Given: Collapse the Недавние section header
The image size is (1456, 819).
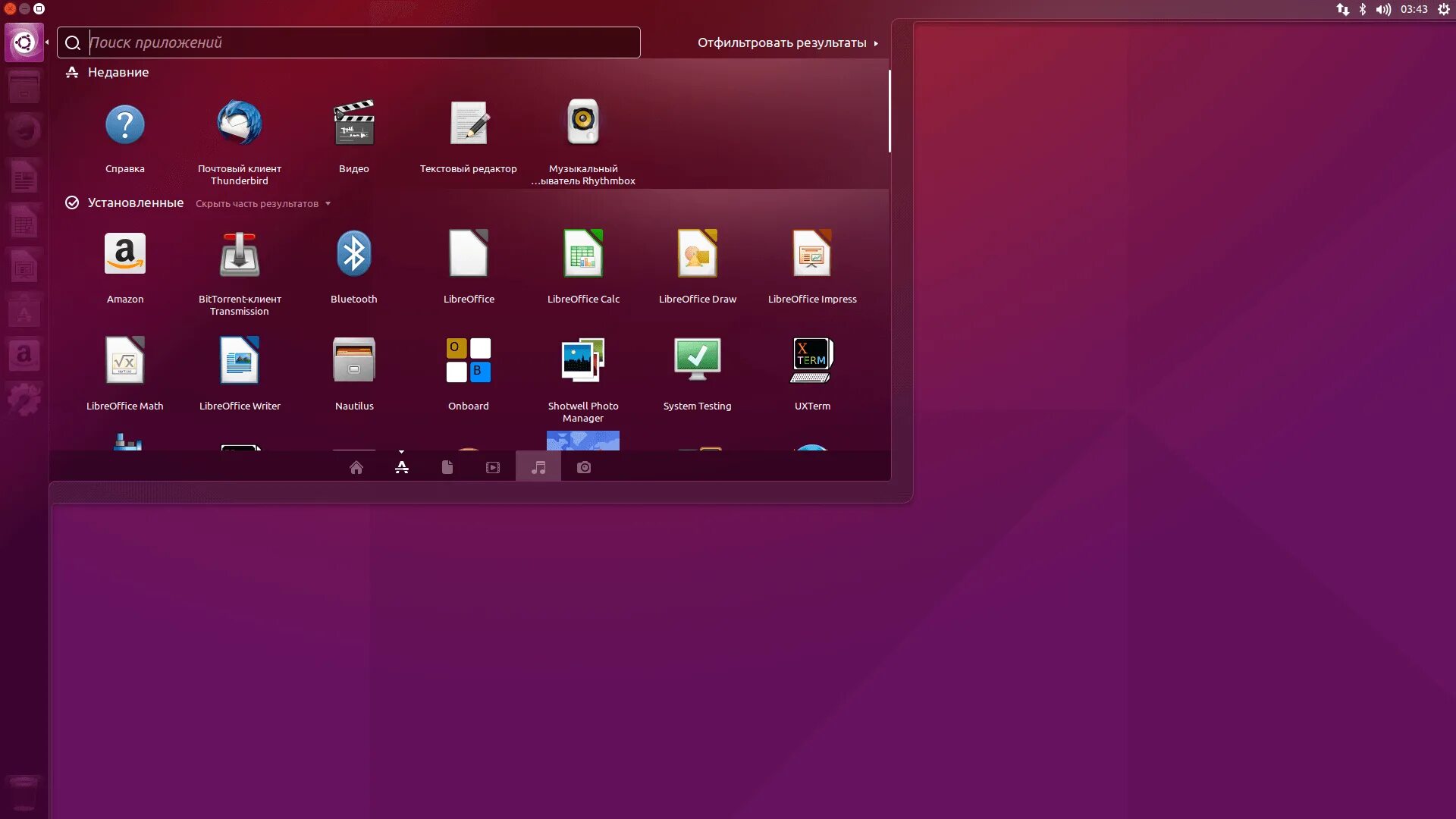Looking at the screenshot, I should (x=118, y=73).
